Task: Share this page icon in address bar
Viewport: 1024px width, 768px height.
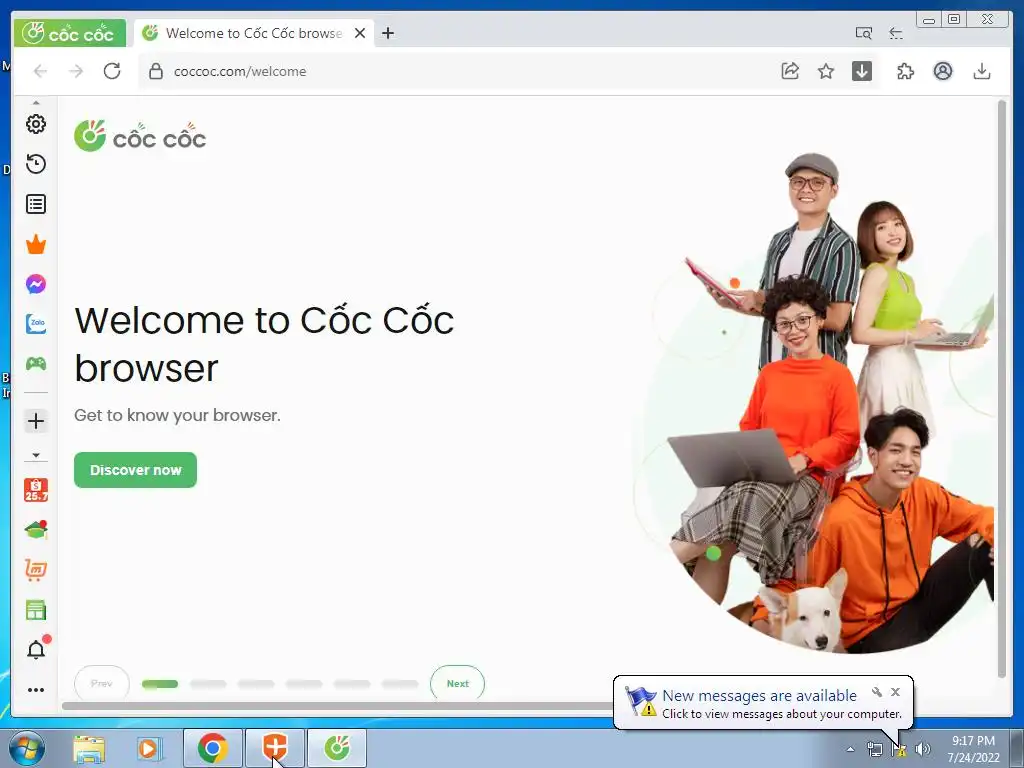Action: tap(790, 71)
